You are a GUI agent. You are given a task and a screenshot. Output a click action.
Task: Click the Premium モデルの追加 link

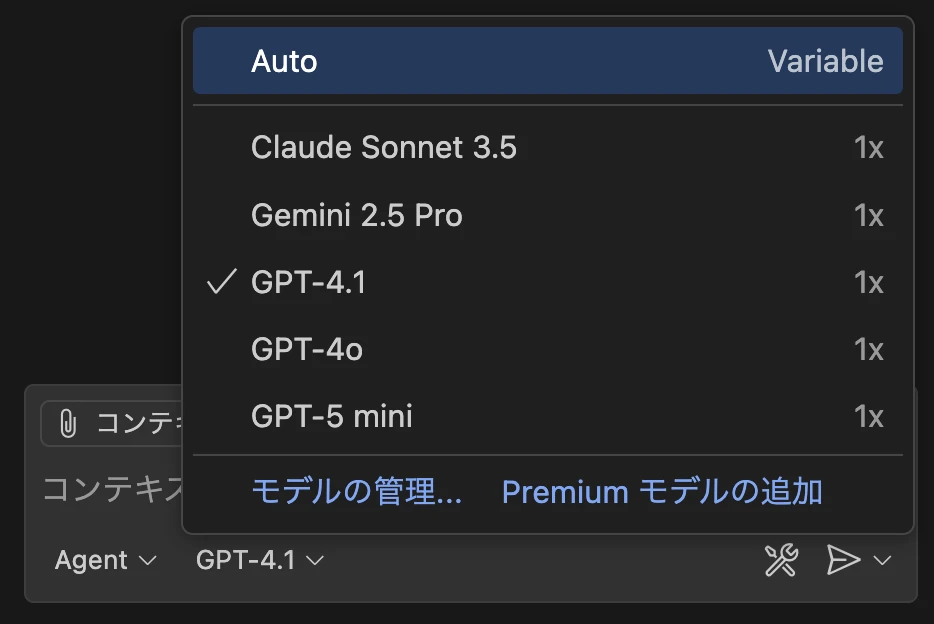pyautogui.click(x=662, y=492)
